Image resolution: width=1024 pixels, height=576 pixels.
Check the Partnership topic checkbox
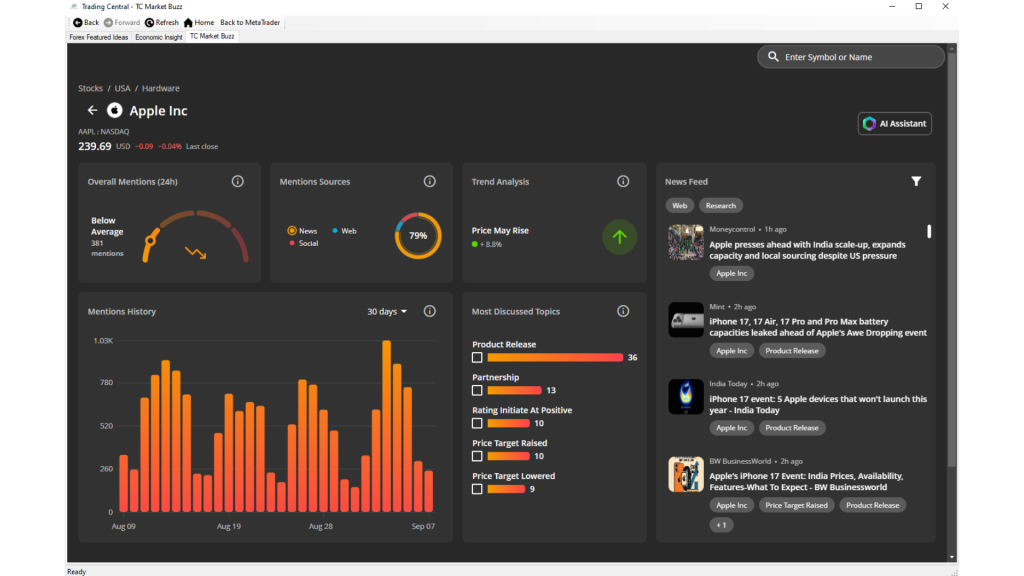(x=477, y=390)
